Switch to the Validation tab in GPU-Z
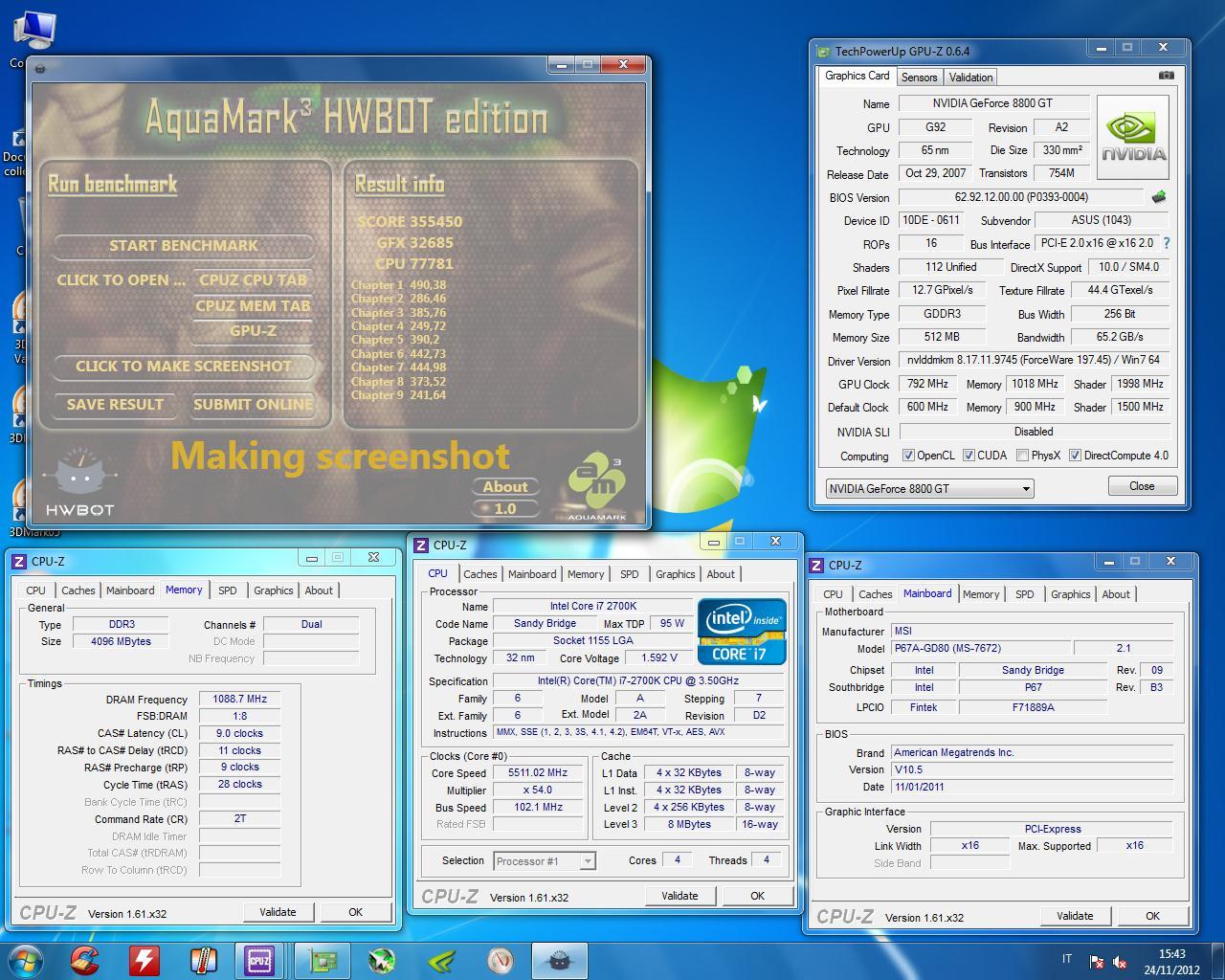This screenshot has width=1225, height=980. pyautogui.click(x=970, y=78)
